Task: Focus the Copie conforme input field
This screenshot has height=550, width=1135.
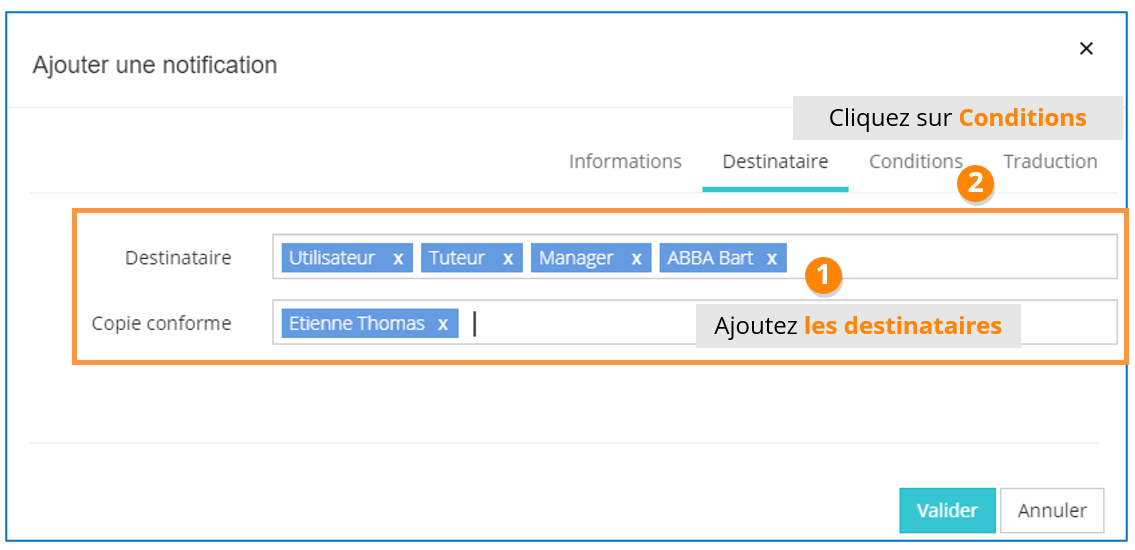Action: coord(580,324)
